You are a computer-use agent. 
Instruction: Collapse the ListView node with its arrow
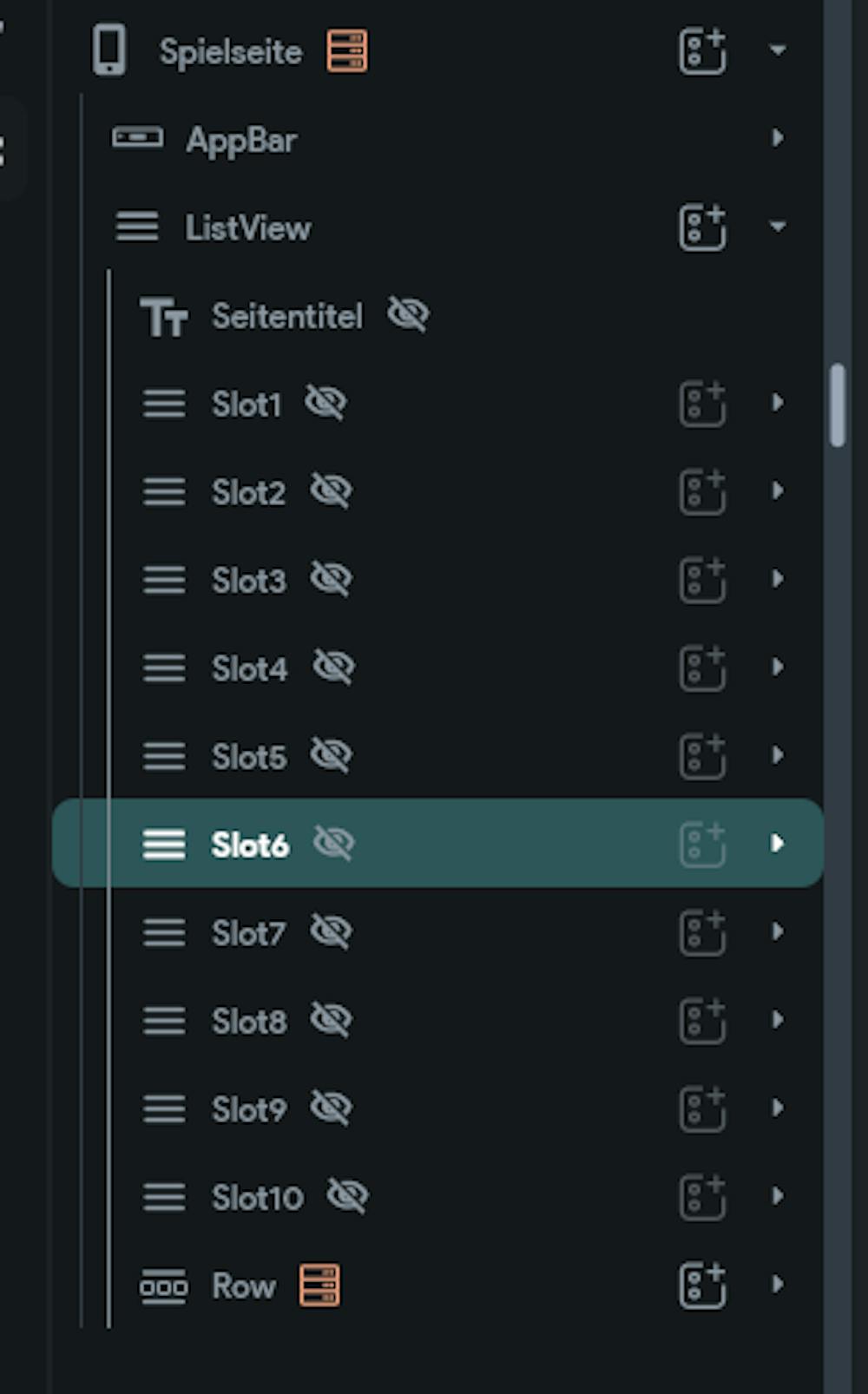(777, 227)
